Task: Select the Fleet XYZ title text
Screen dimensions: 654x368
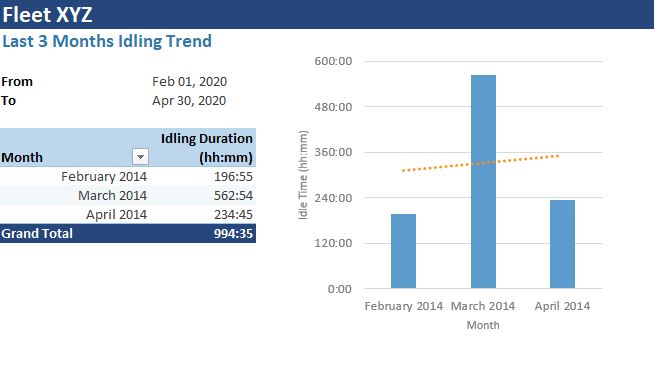Action: pos(47,15)
